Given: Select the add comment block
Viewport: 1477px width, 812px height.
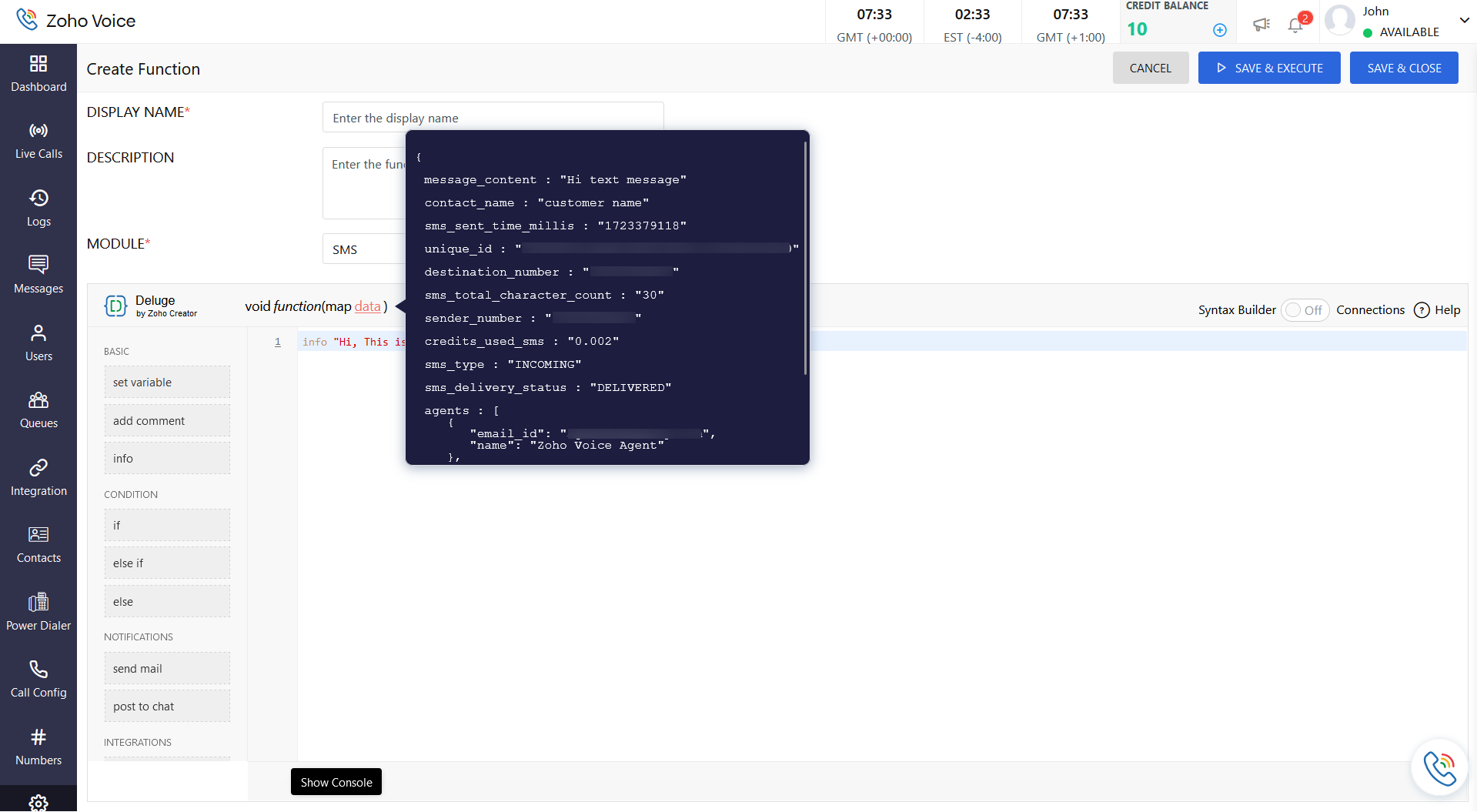Looking at the screenshot, I should (x=167, y=421).
